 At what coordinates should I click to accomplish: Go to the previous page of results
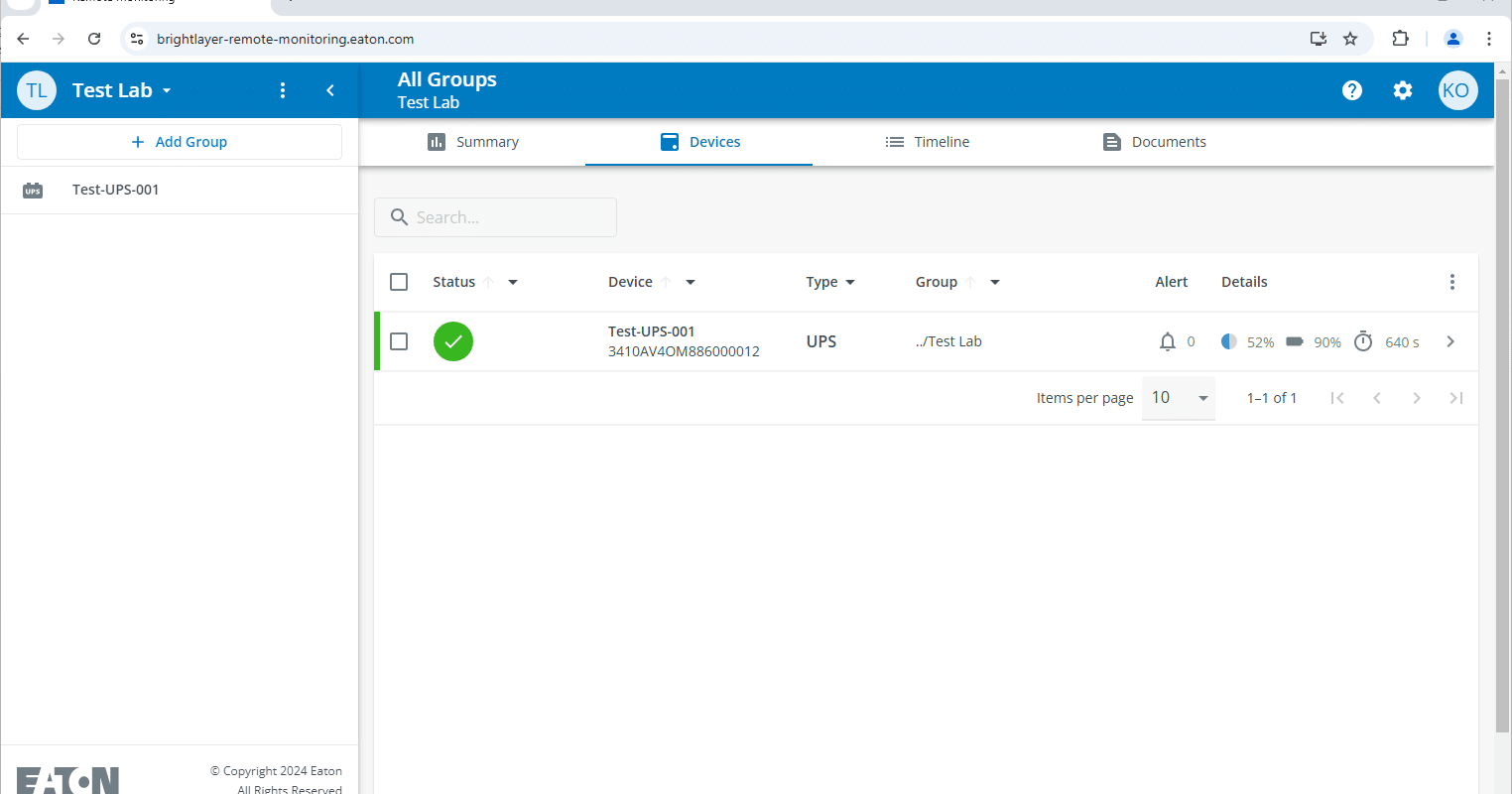1377,398
